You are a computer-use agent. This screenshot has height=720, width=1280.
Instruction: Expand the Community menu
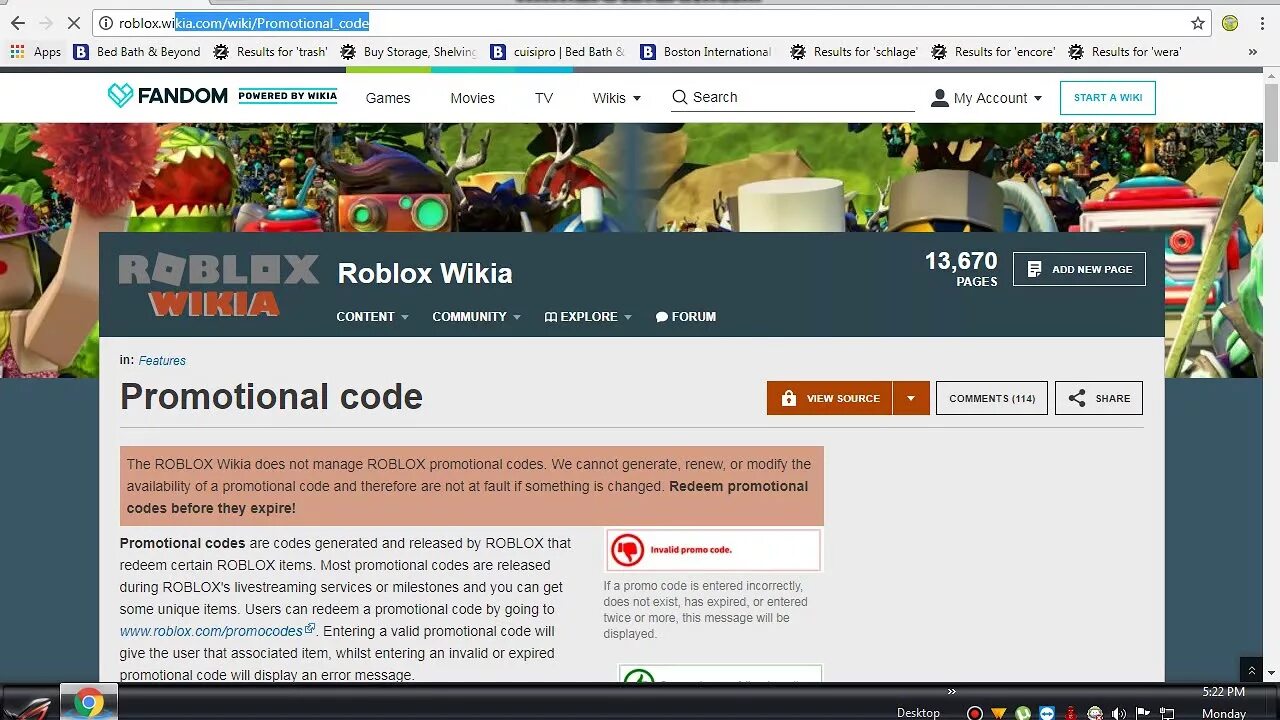point(476,317)
